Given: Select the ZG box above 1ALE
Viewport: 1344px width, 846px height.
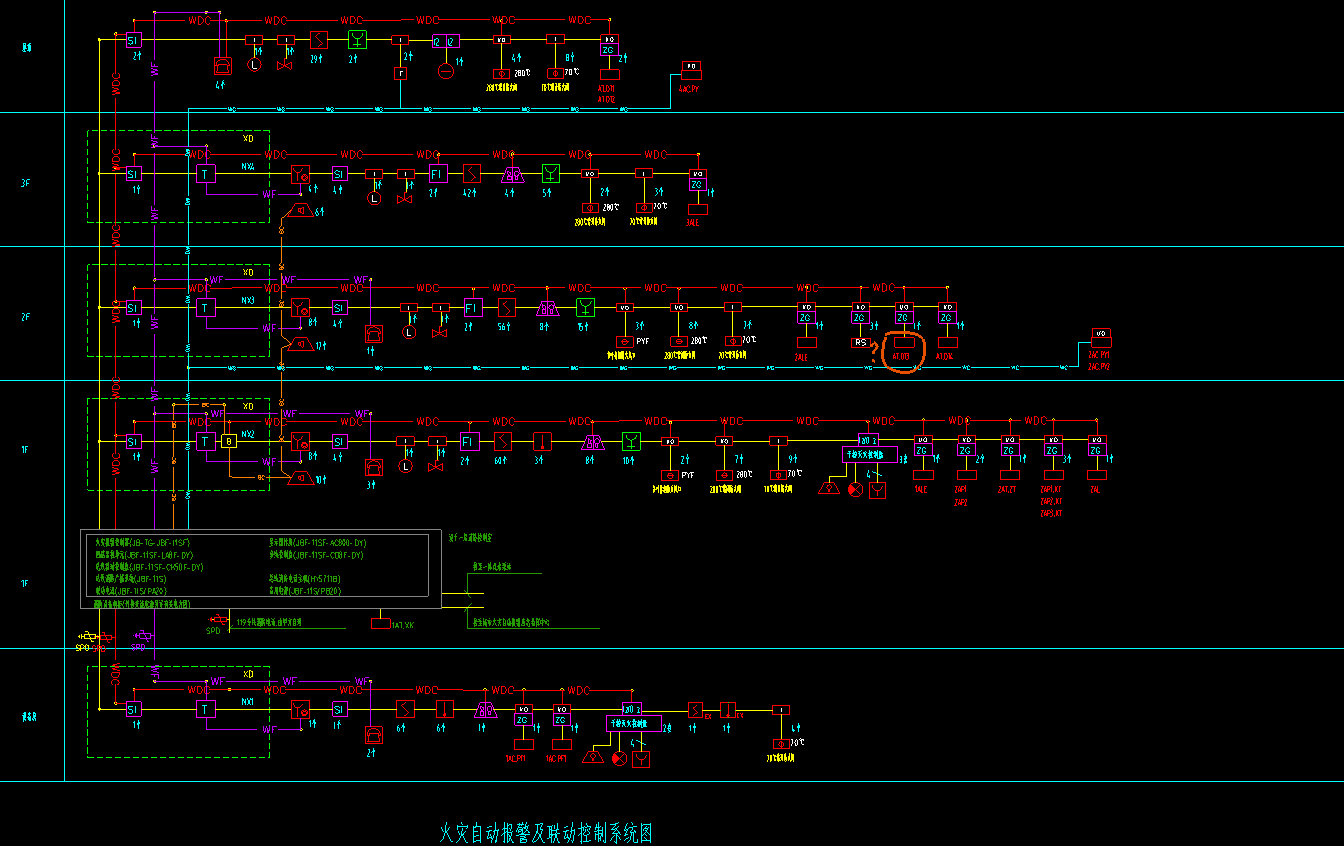Looking at the screenshot, I should point(922,451).
